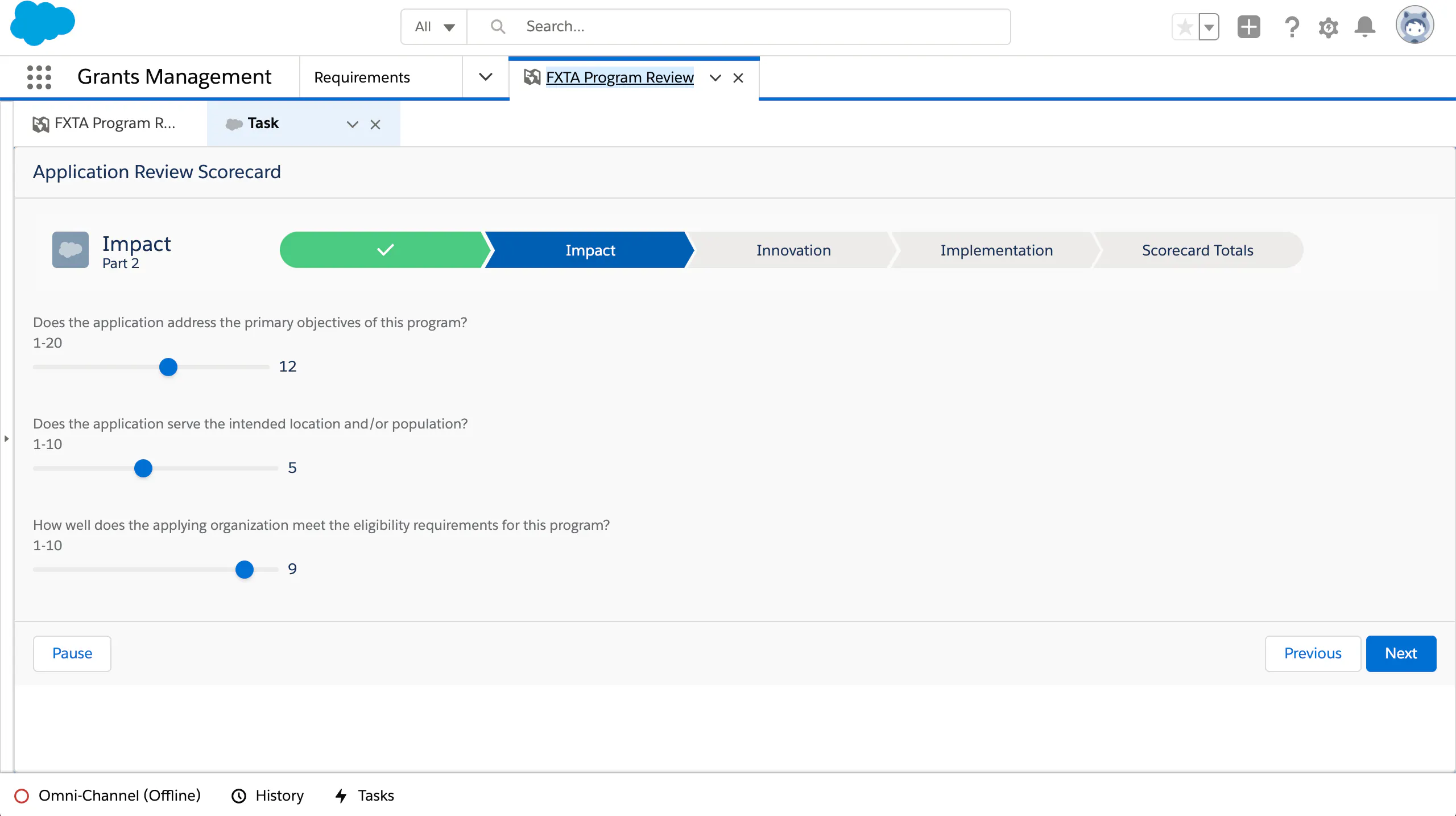Click the Pause button
1456x816 pixels.
coord(72,653)
